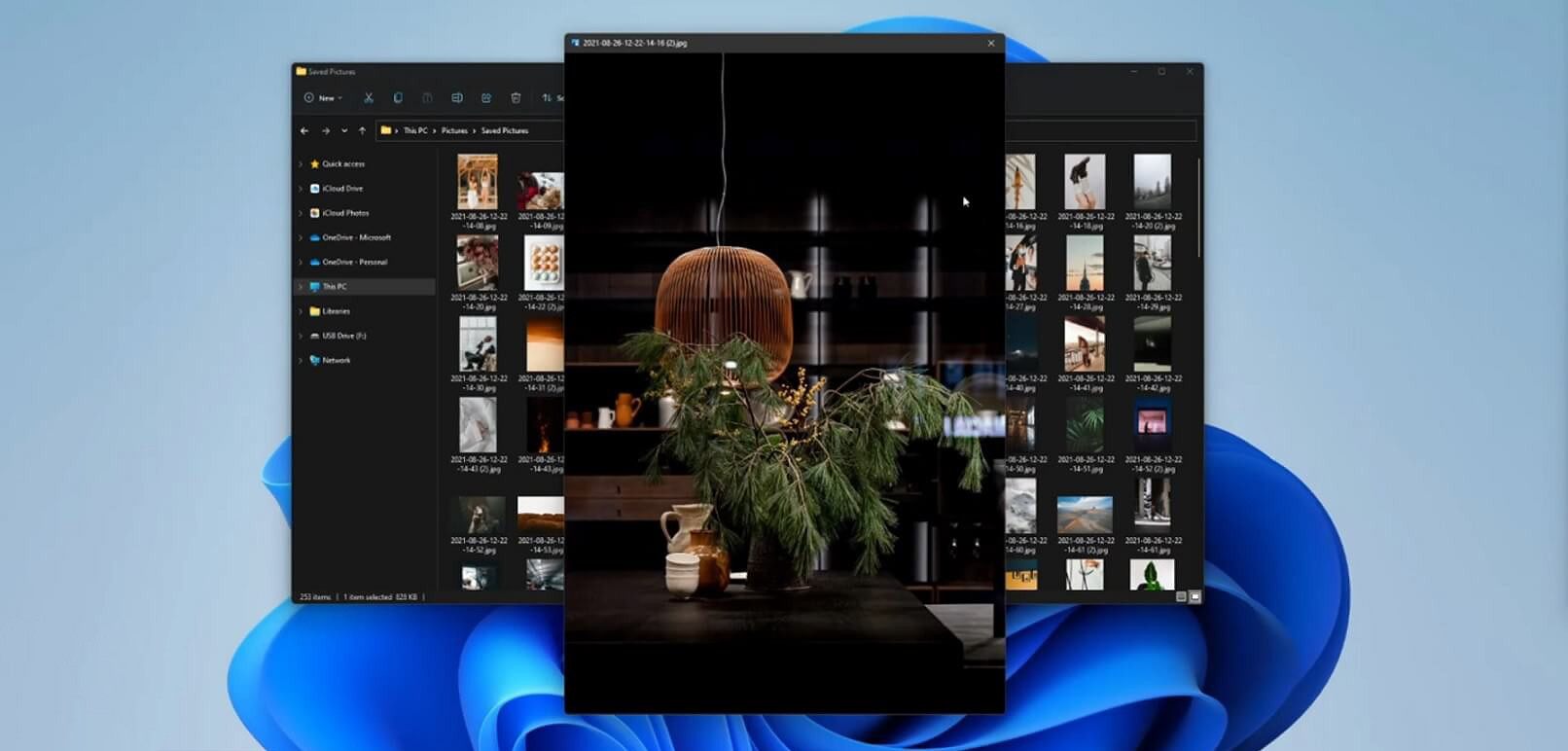Select thumbnail 2021-08-26-12-22-14-28.jpg

[1085, 263]
